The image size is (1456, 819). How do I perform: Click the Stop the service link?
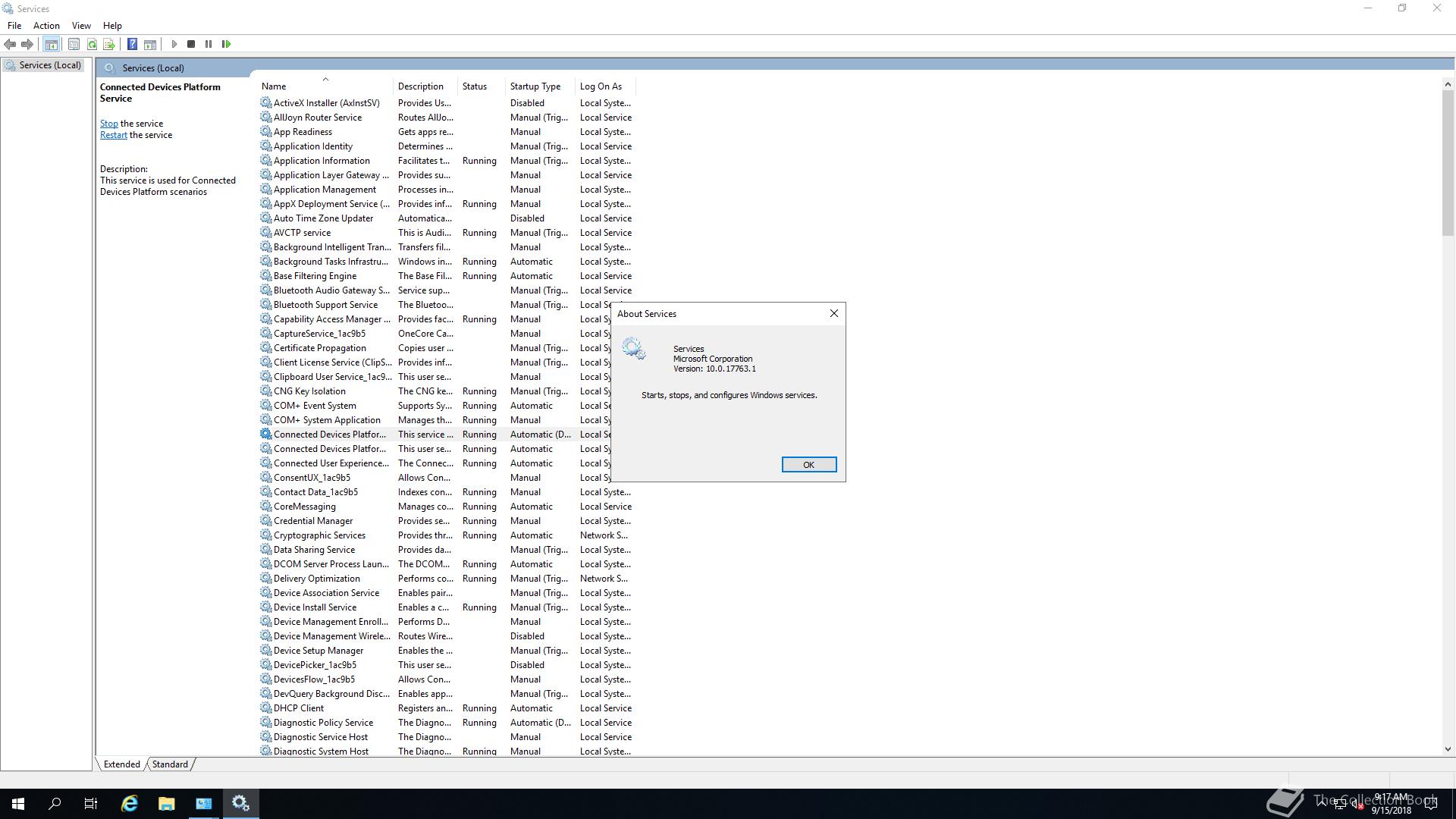coord(108,124)
